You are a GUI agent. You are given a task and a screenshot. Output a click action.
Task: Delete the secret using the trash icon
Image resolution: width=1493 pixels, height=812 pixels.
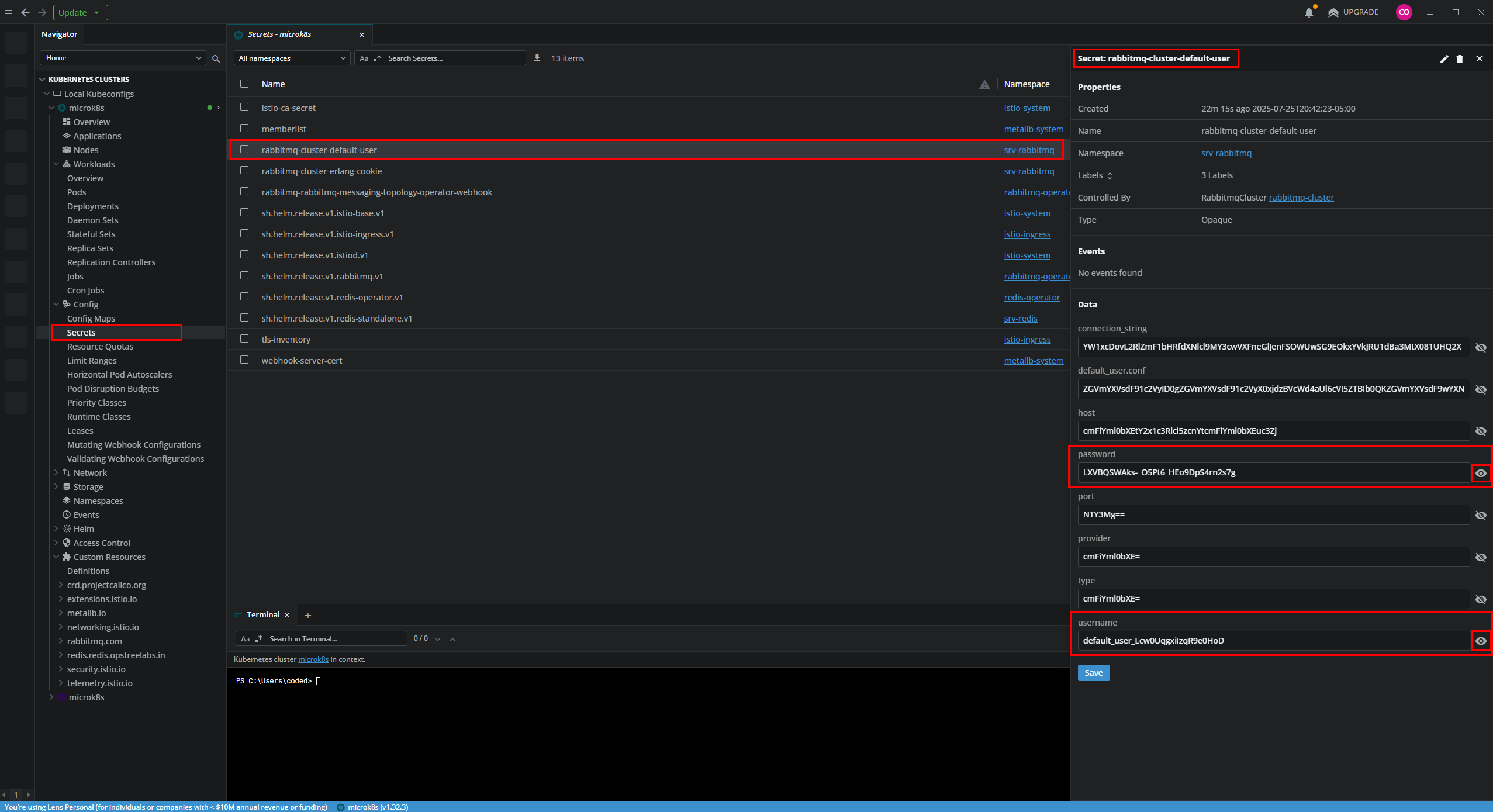(1460, 58)
